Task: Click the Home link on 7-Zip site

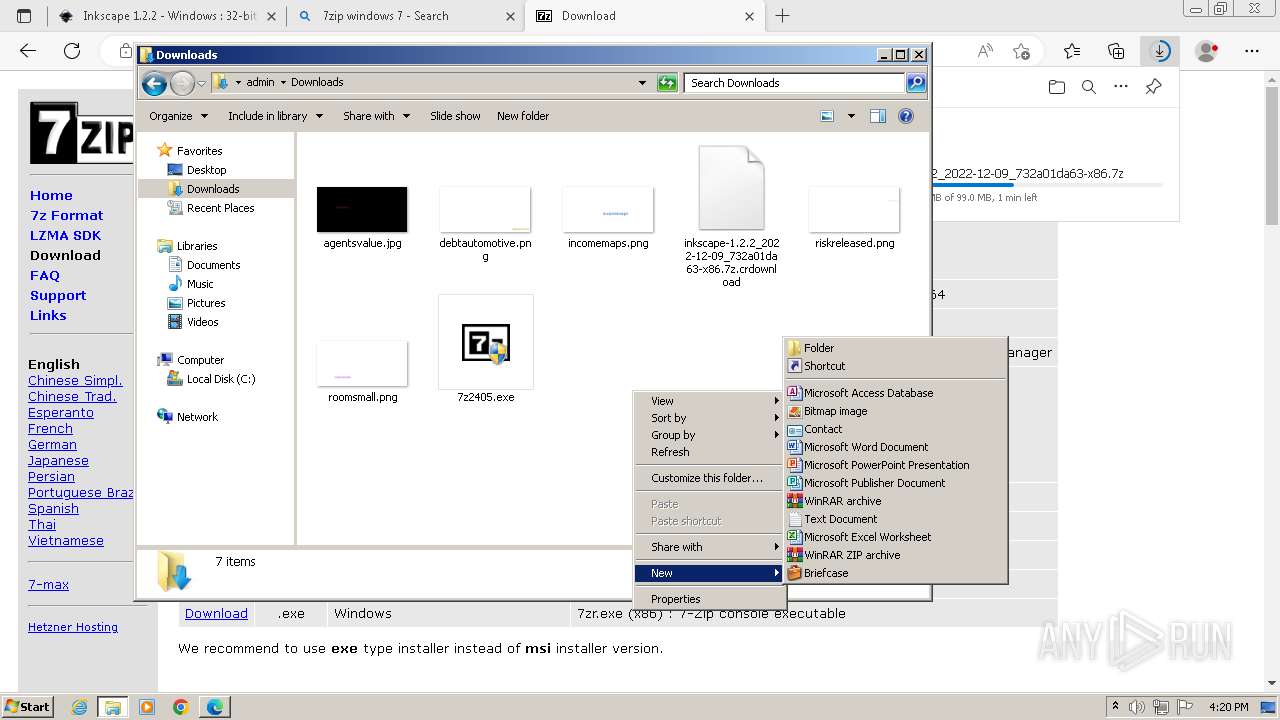Action: (51, 195)
